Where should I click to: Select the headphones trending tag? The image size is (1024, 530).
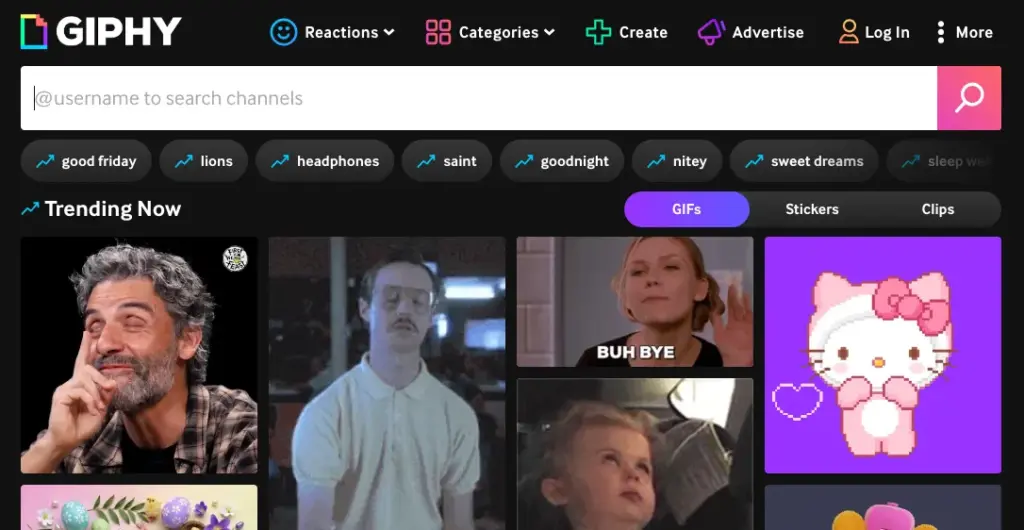[x=325, y=161]
